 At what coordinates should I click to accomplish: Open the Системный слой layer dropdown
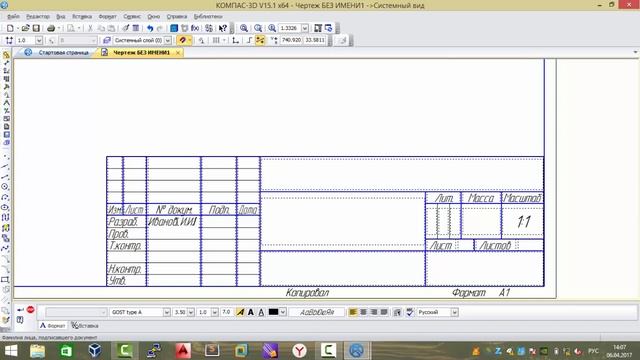tap(167, 40)
